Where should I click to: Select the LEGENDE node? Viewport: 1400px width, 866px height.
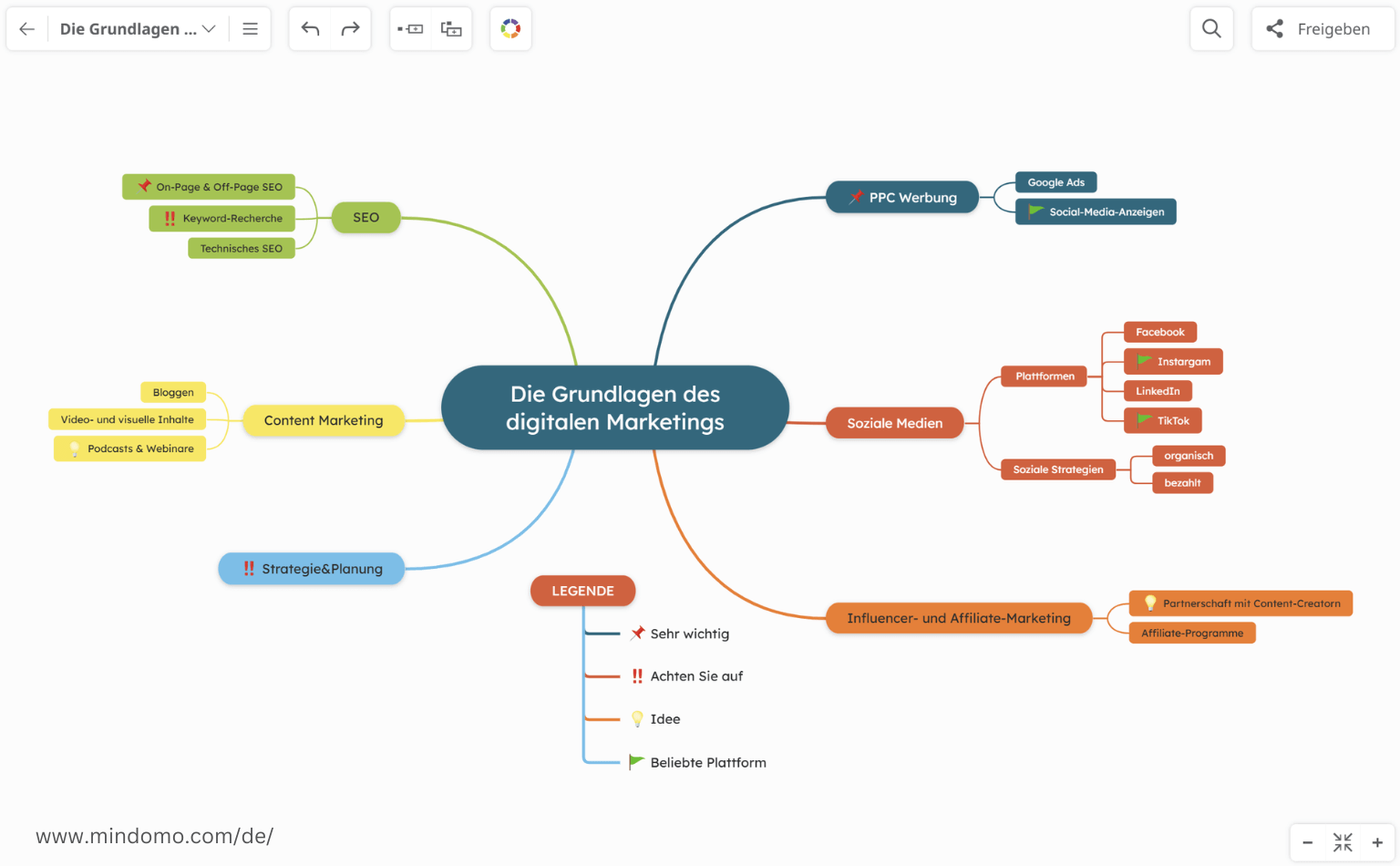click(582, 591)
